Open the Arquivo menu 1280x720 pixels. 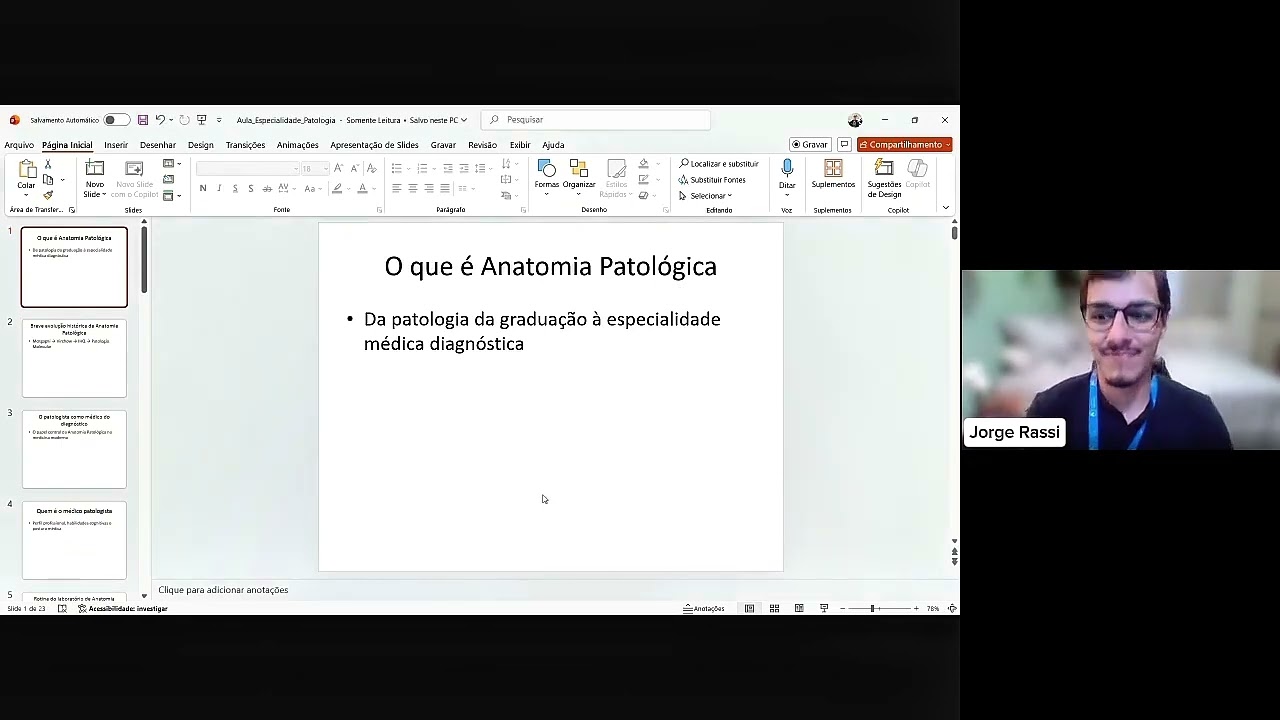point(19,145)
